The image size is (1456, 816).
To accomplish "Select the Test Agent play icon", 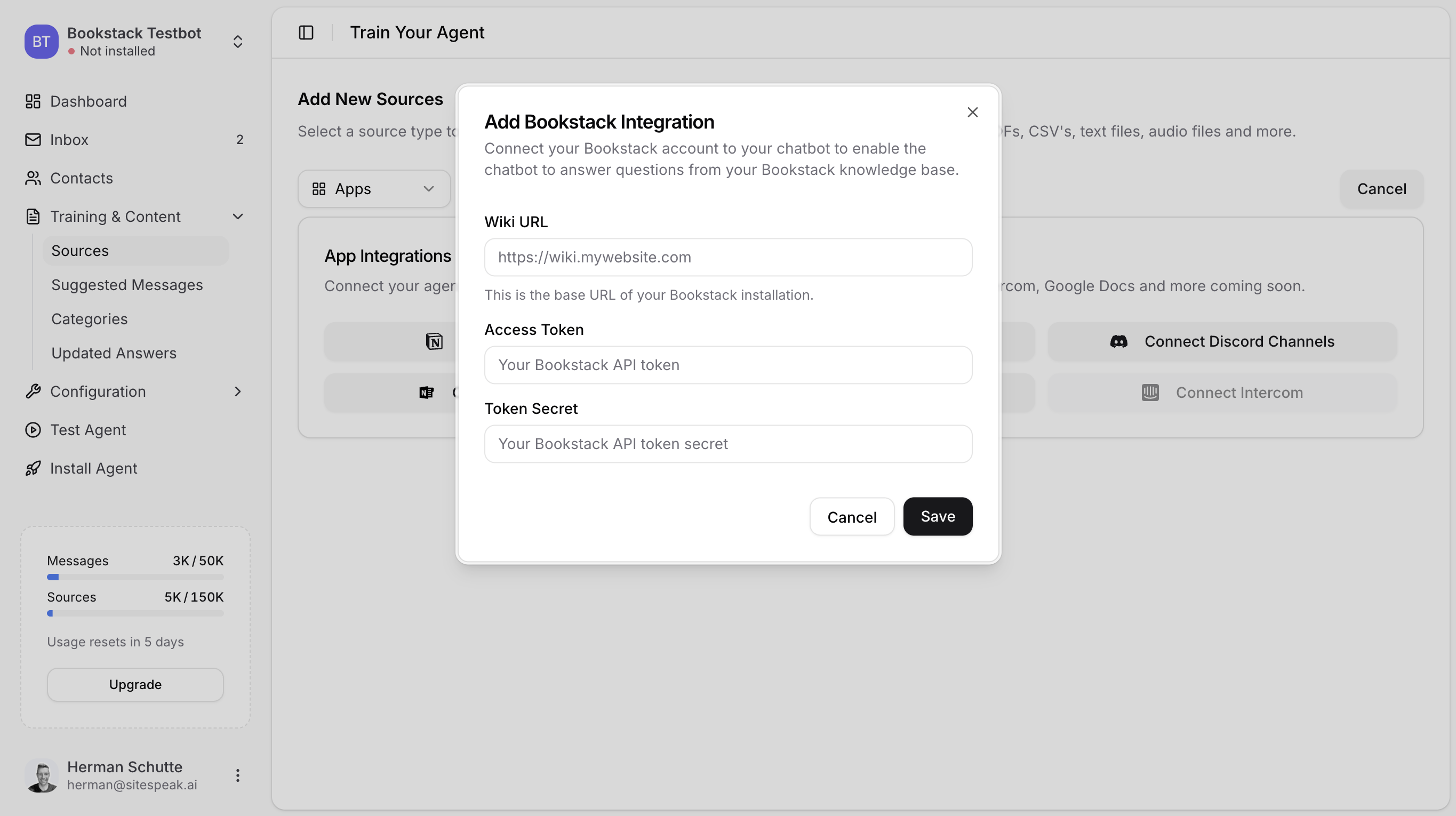I will (x=33, y=429).
